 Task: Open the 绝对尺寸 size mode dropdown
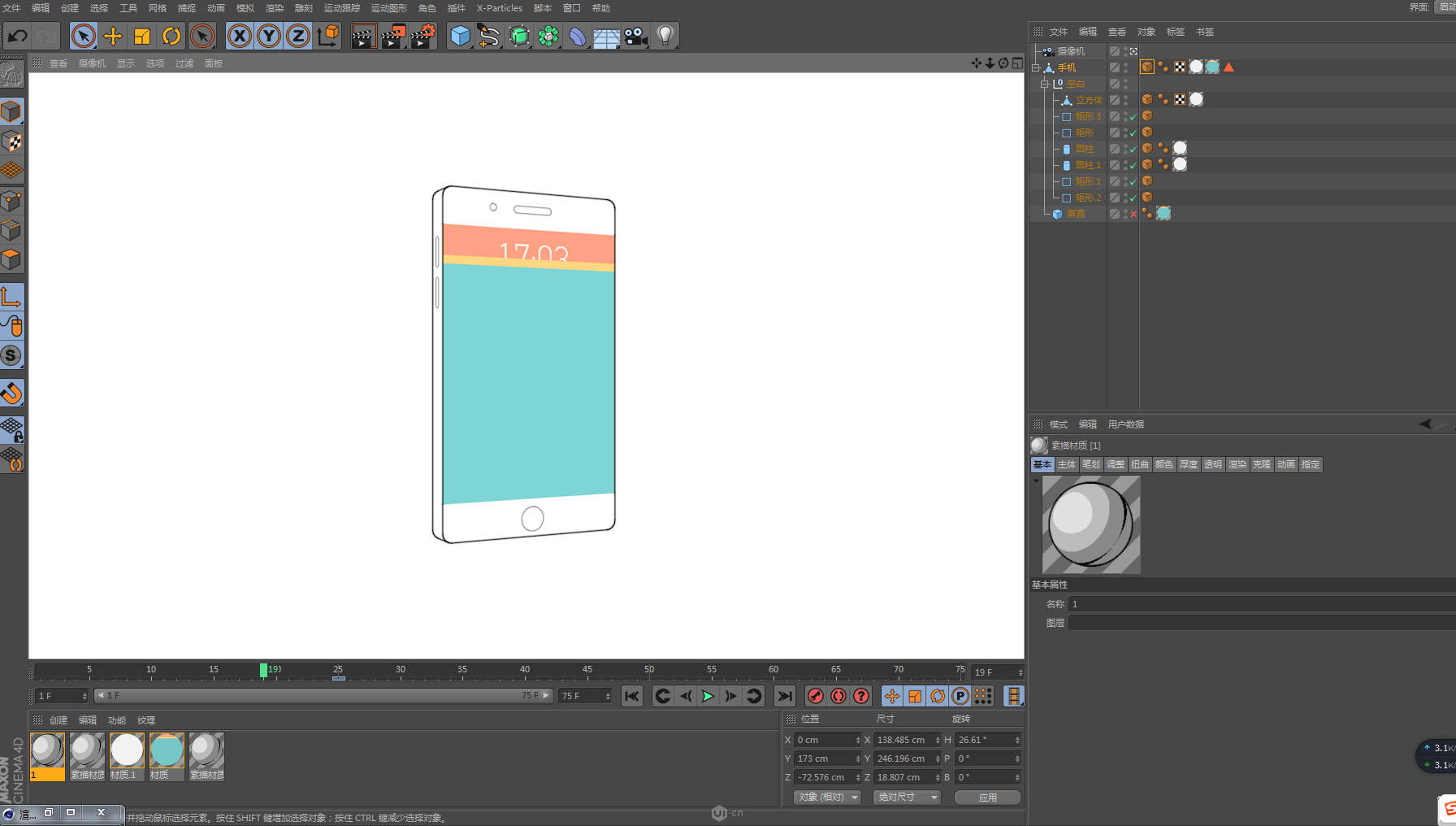coord(907,798)
